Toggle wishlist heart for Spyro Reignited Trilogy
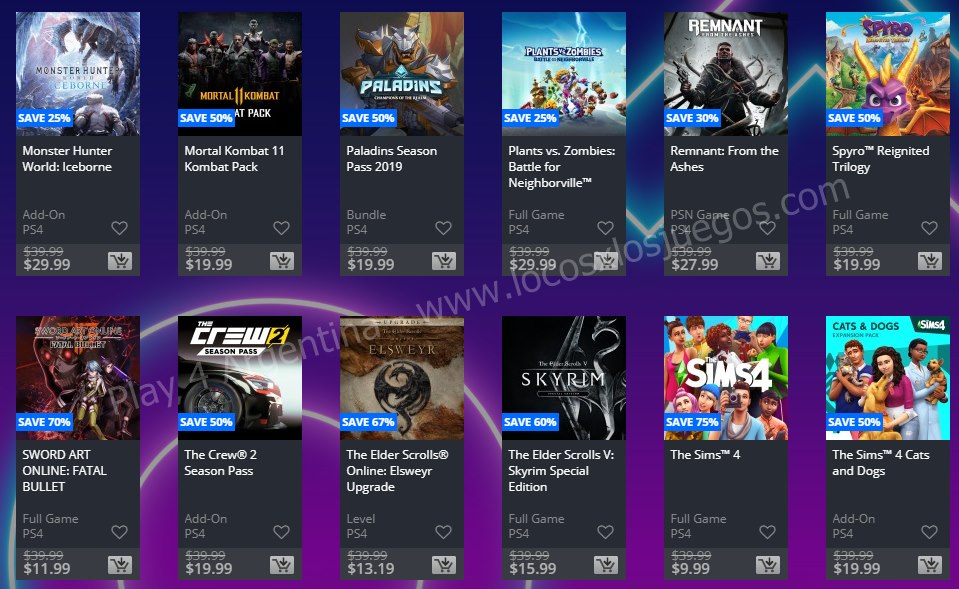Viewport: 959px width, 589px height. [x=929, y=228]
